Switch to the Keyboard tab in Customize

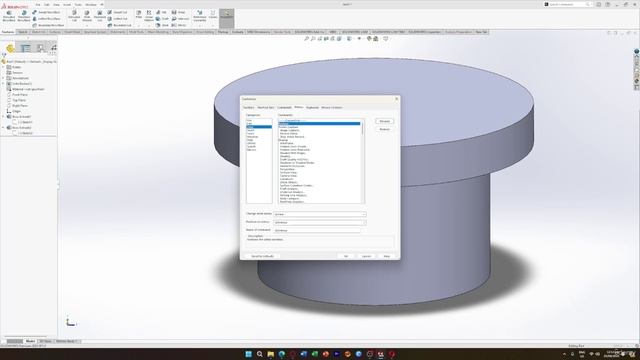click(x=312, y=107)
